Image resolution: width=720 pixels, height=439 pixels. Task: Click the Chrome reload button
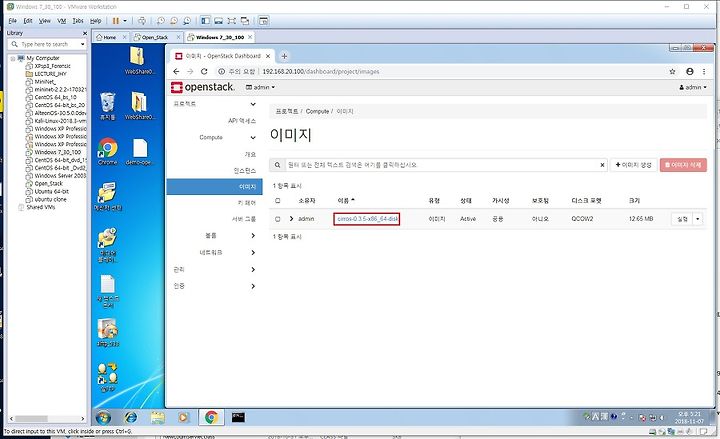(x=204, y=72)
